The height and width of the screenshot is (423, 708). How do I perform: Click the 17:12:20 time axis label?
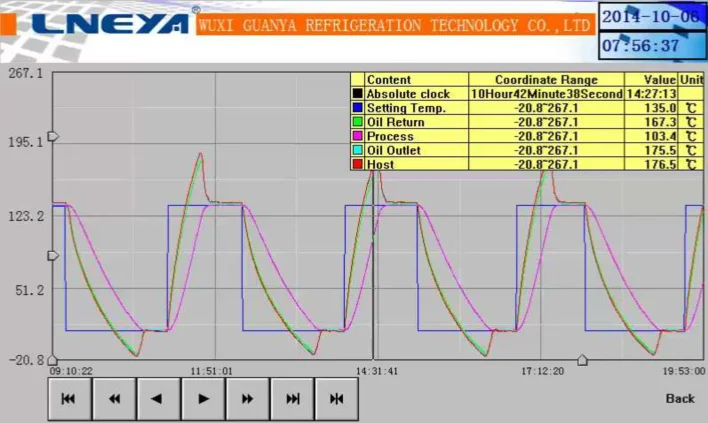pos(543,371)
